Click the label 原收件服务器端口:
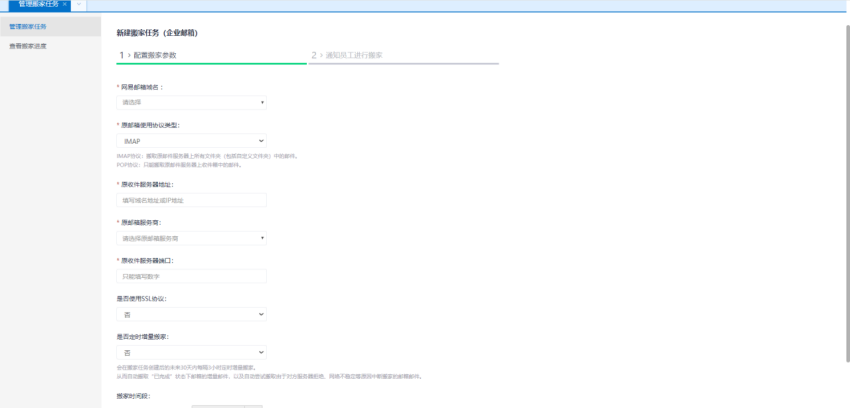Screen dimensions: 850x409 point(147,260)
